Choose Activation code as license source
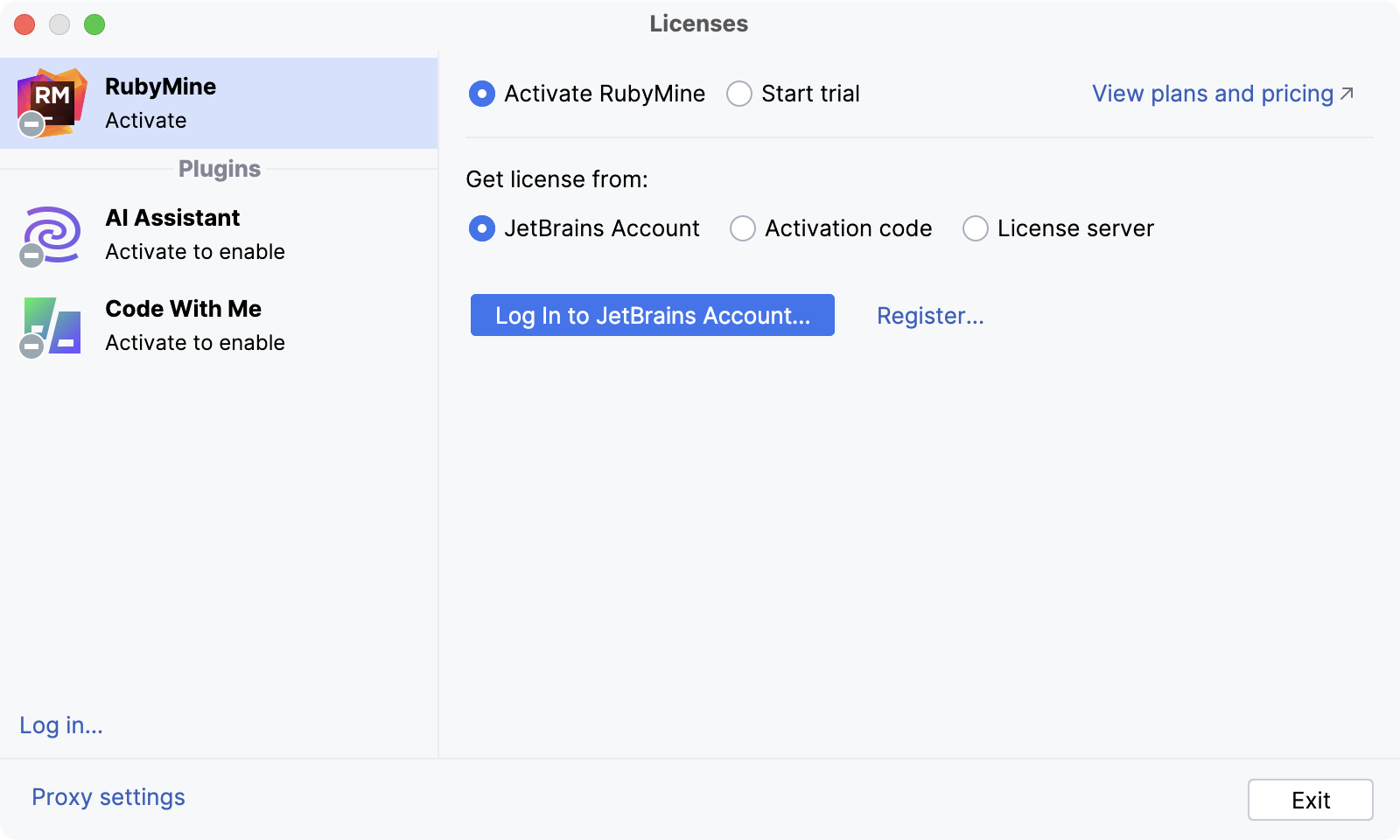Image resolution: width=1400 pixels, height=840 pixels. pyautogui.click(x=743, y=228)
